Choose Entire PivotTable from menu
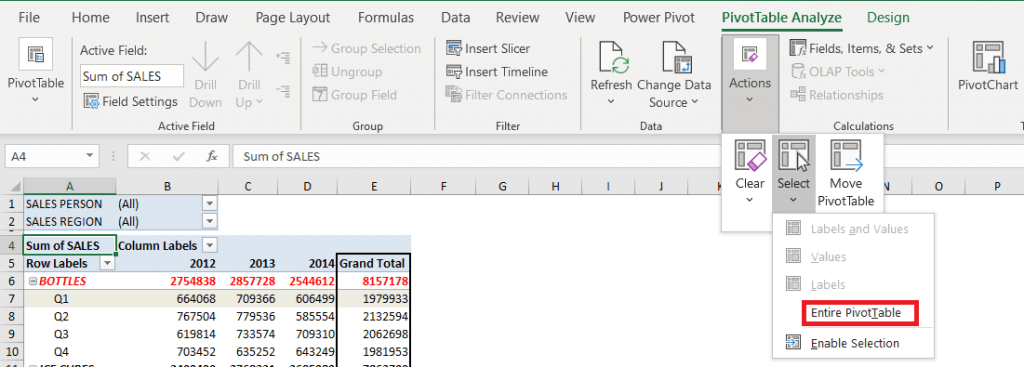This screenshot has width=1024, height=367. point(856,313)
